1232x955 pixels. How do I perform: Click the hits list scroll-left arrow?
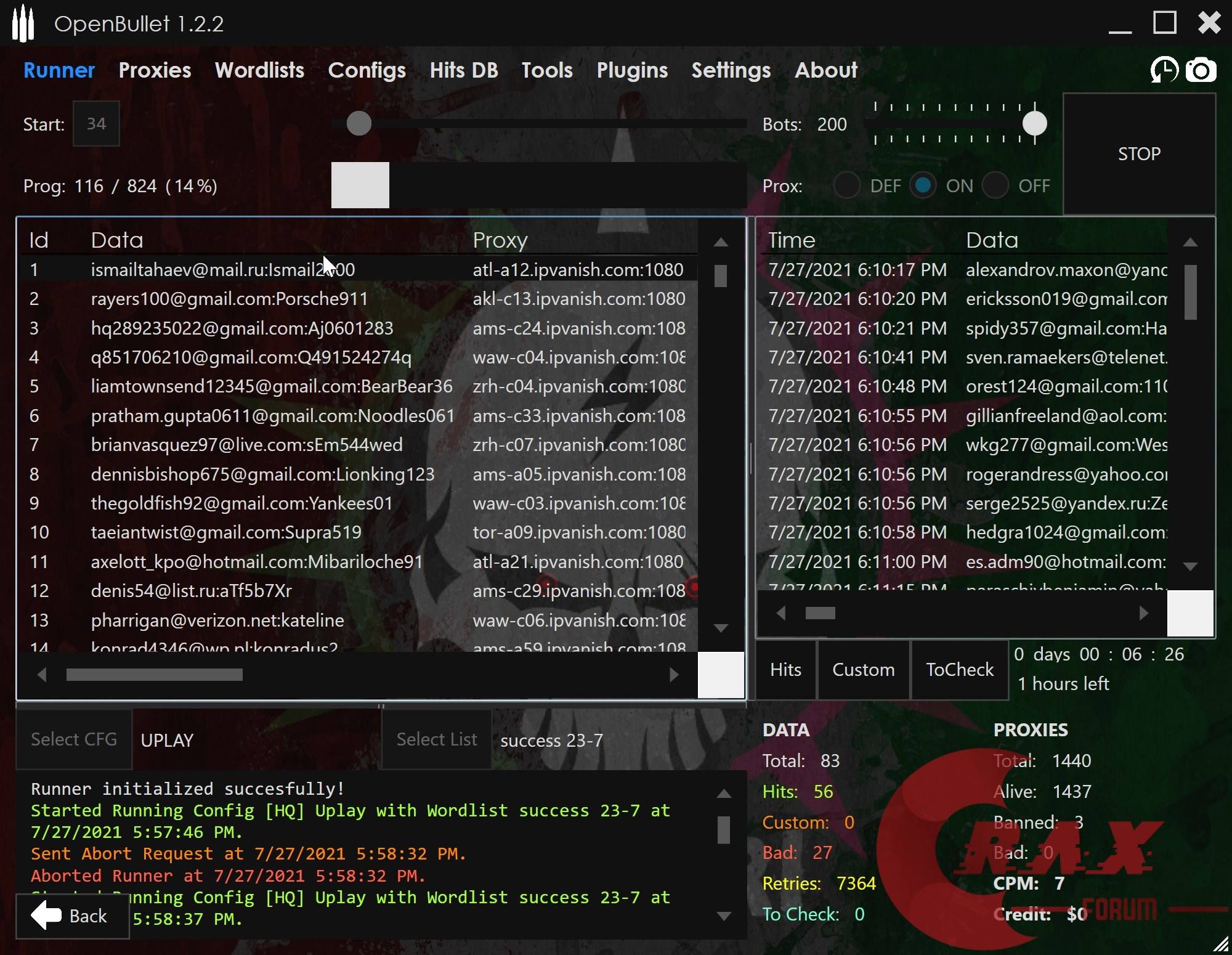click(781, 613)
